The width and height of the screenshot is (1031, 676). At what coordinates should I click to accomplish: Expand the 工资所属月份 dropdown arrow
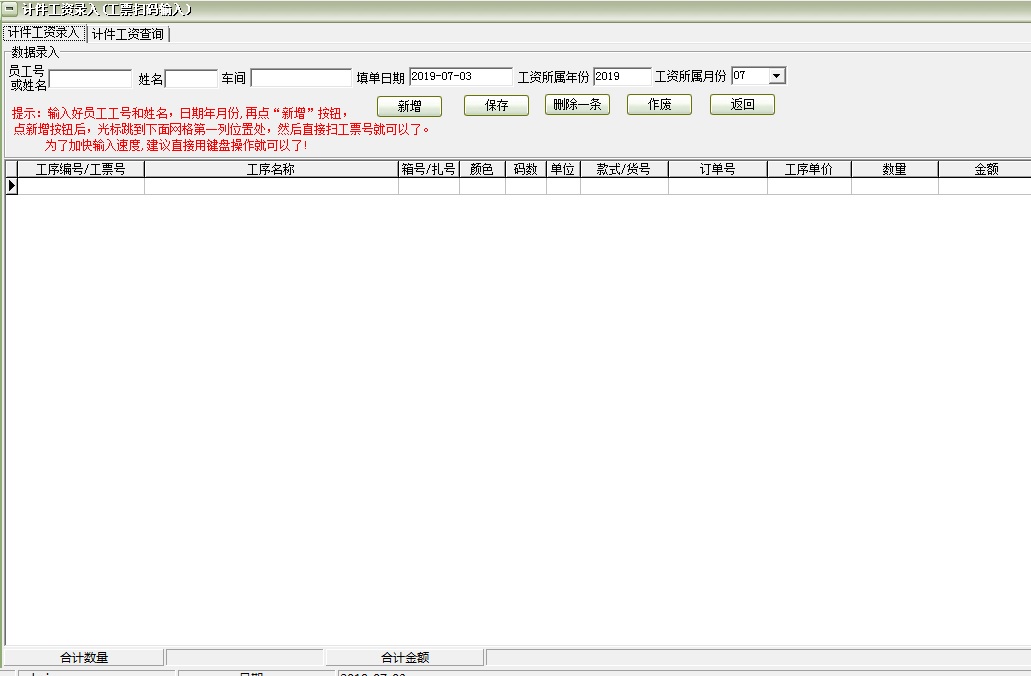click(777, 76)
